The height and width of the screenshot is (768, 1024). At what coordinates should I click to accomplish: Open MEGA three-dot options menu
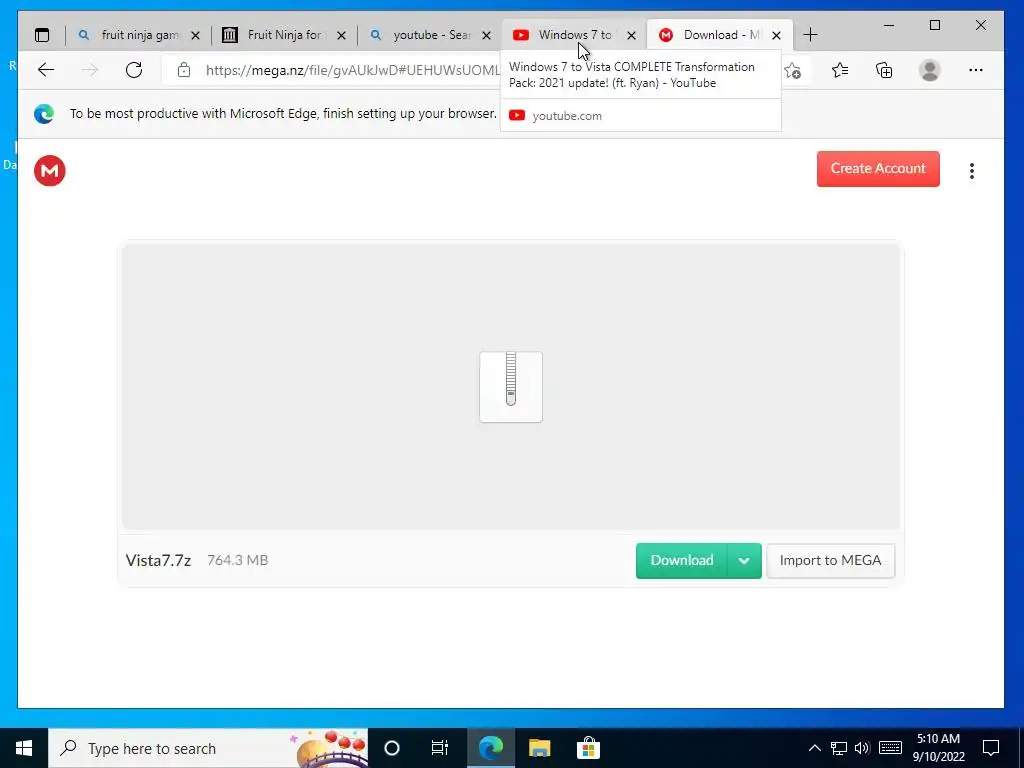tap(972, 170)
